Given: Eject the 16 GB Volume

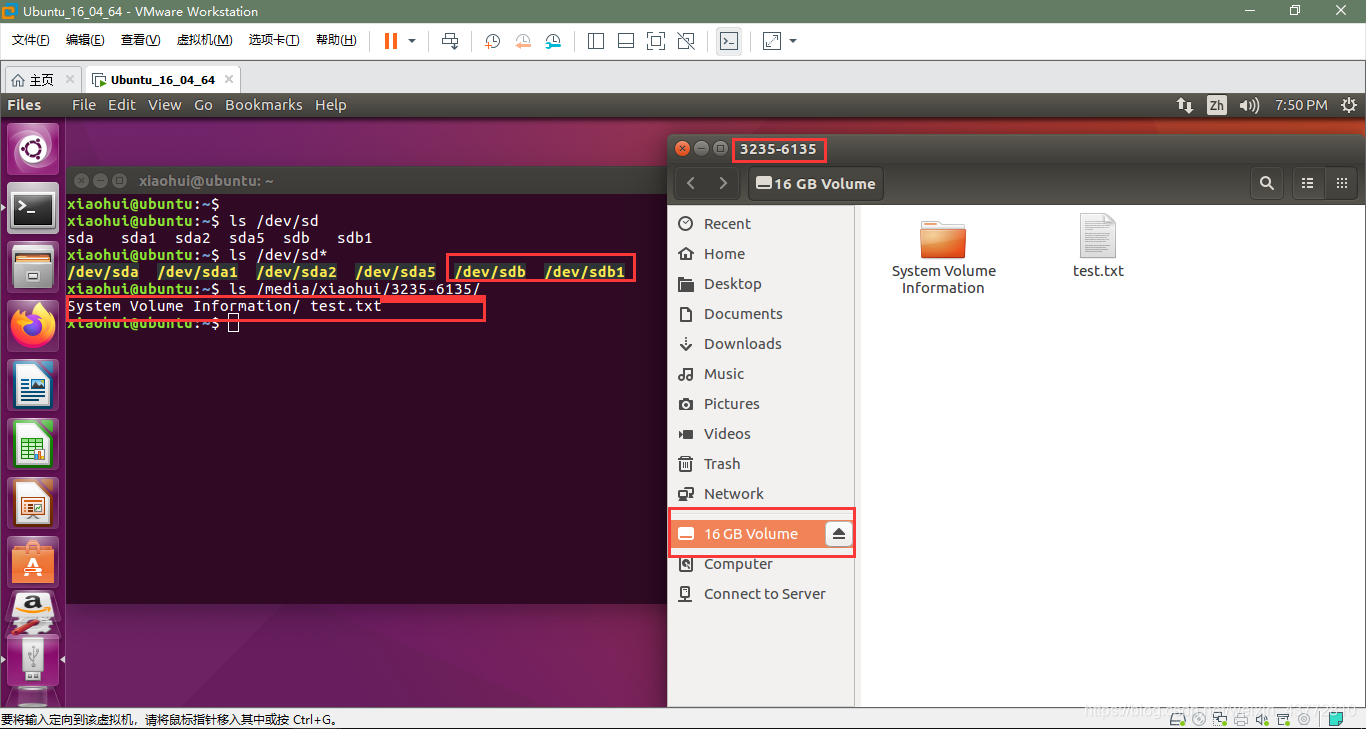Looking at the screenshot, I should click(839, 534).
